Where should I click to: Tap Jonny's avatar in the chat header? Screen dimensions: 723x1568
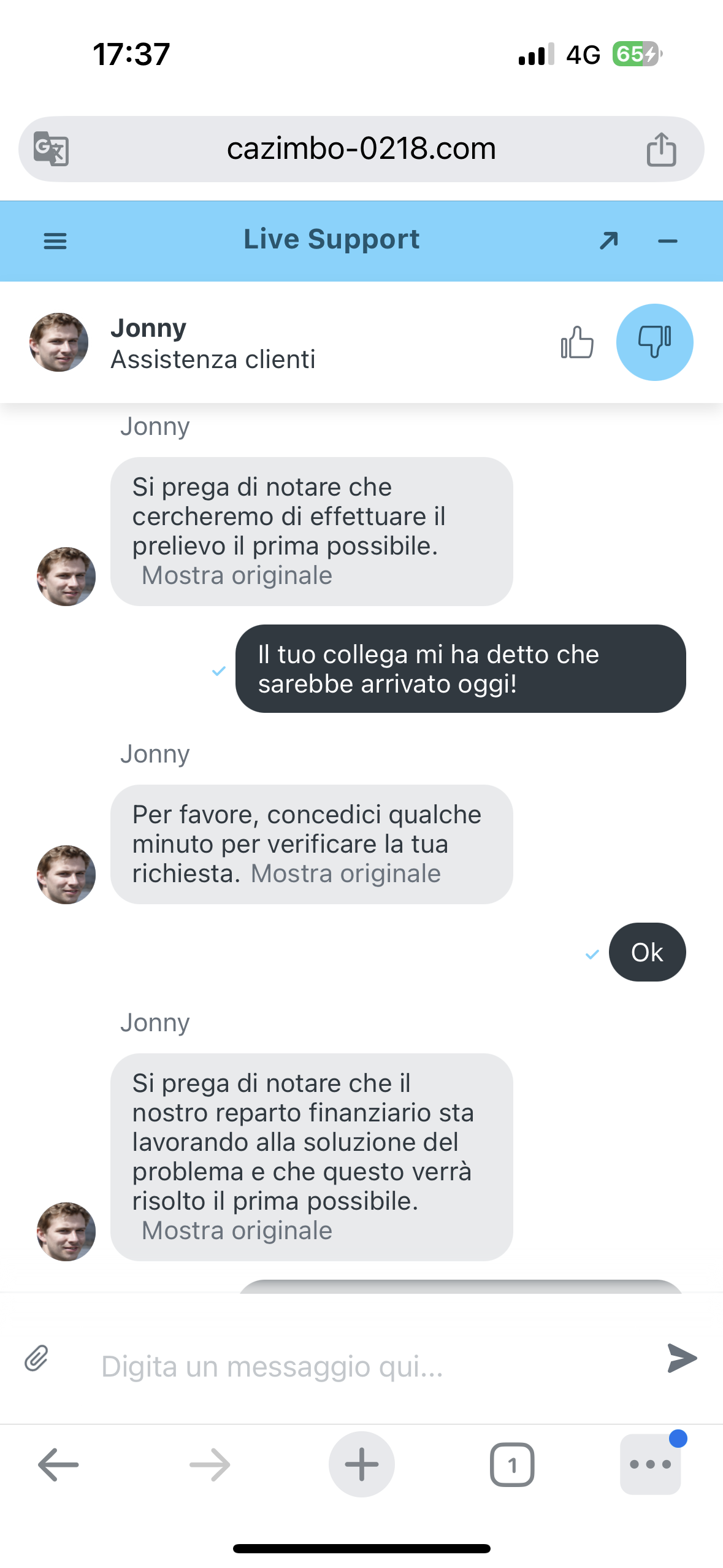click(59, 342)
